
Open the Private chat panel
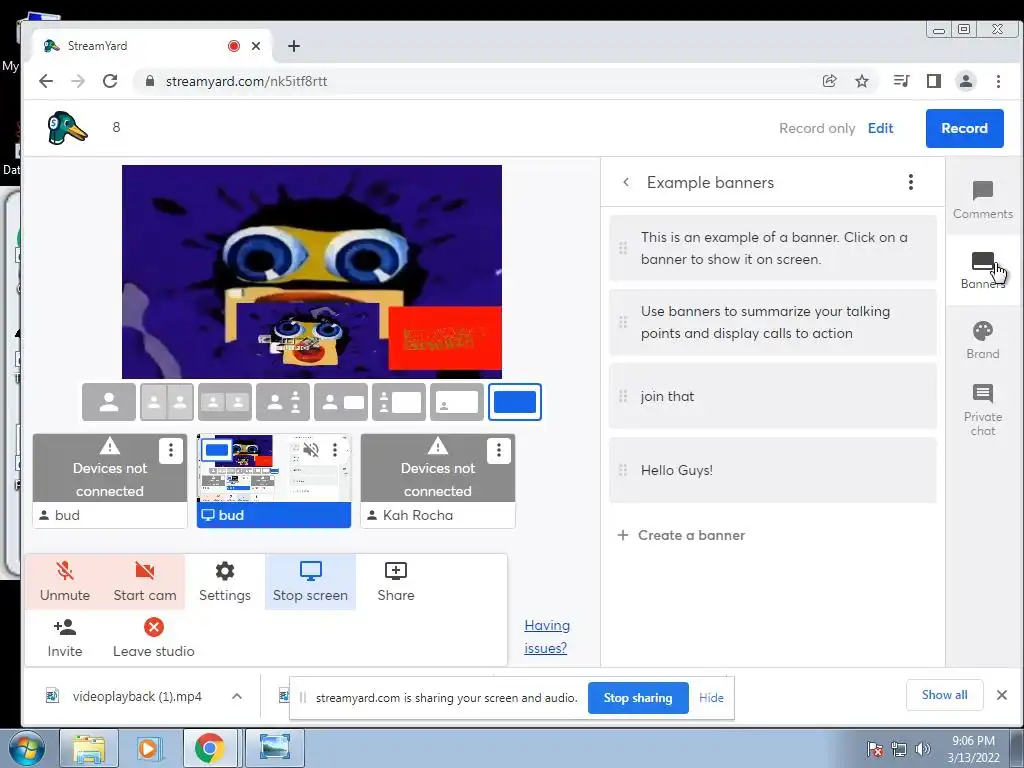point(982,409)
